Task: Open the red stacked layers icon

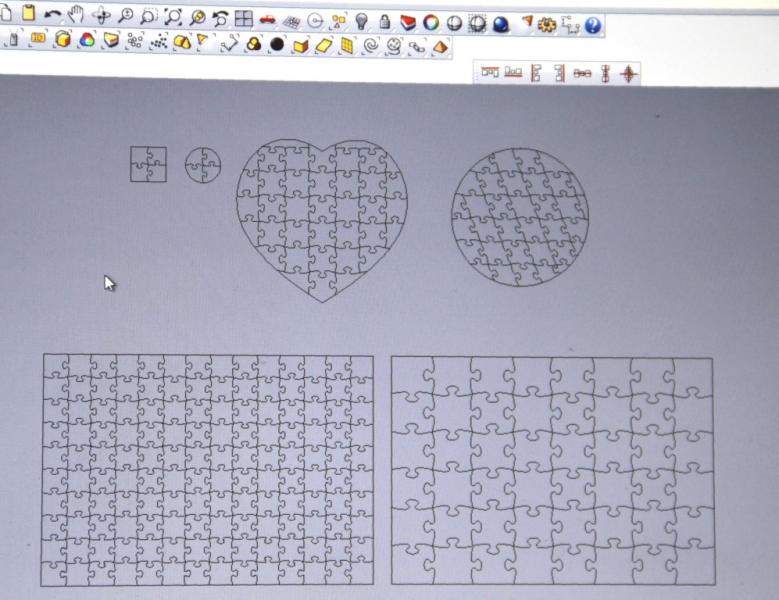Action: point(408,22)
